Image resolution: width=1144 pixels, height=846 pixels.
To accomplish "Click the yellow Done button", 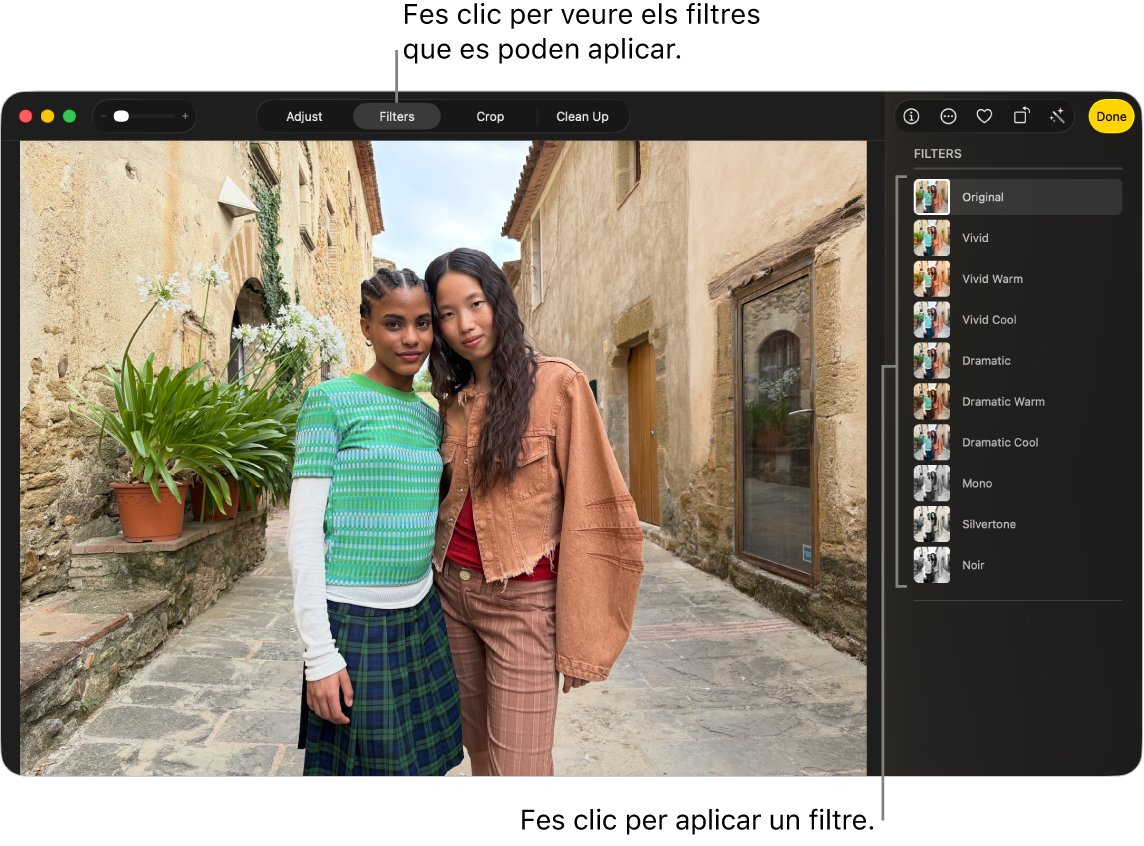I will pos(1111,117).
